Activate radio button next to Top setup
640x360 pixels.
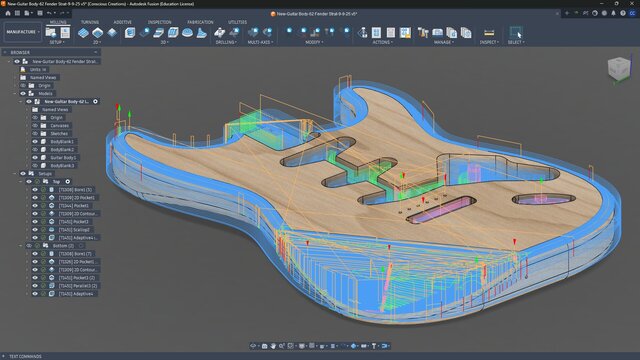click(68, 182)
